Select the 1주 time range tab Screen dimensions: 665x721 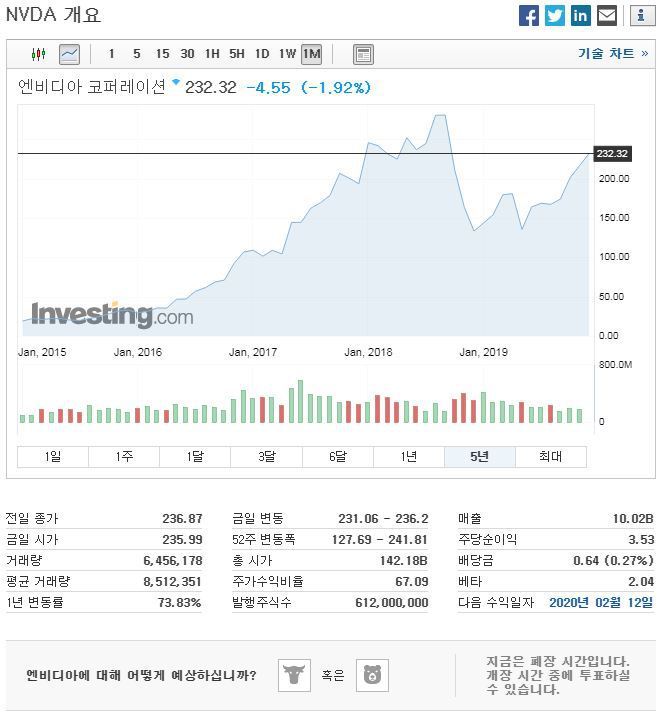point(124,457)
